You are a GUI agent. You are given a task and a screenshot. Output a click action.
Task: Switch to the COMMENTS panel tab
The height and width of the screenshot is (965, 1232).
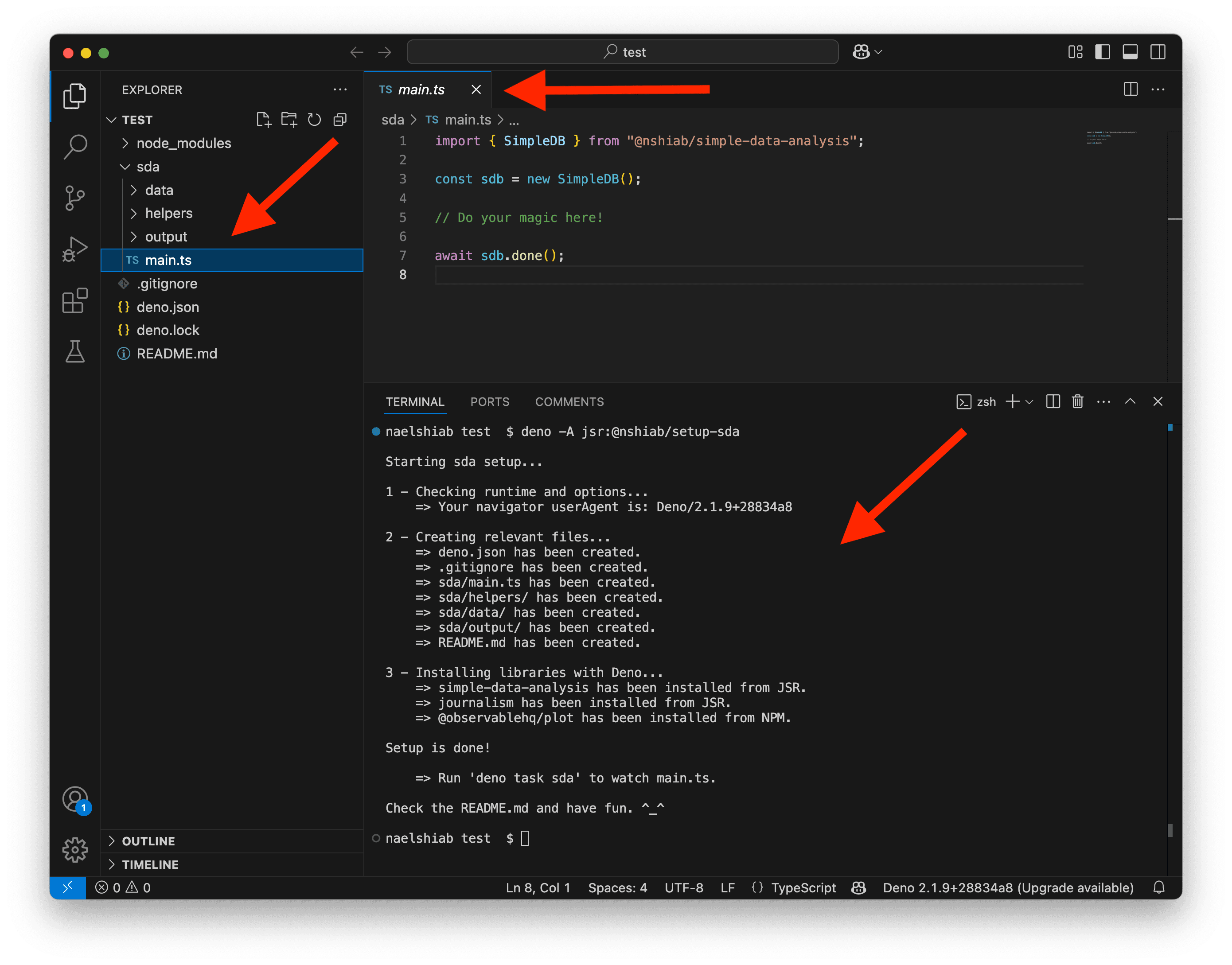pos(569,402)
